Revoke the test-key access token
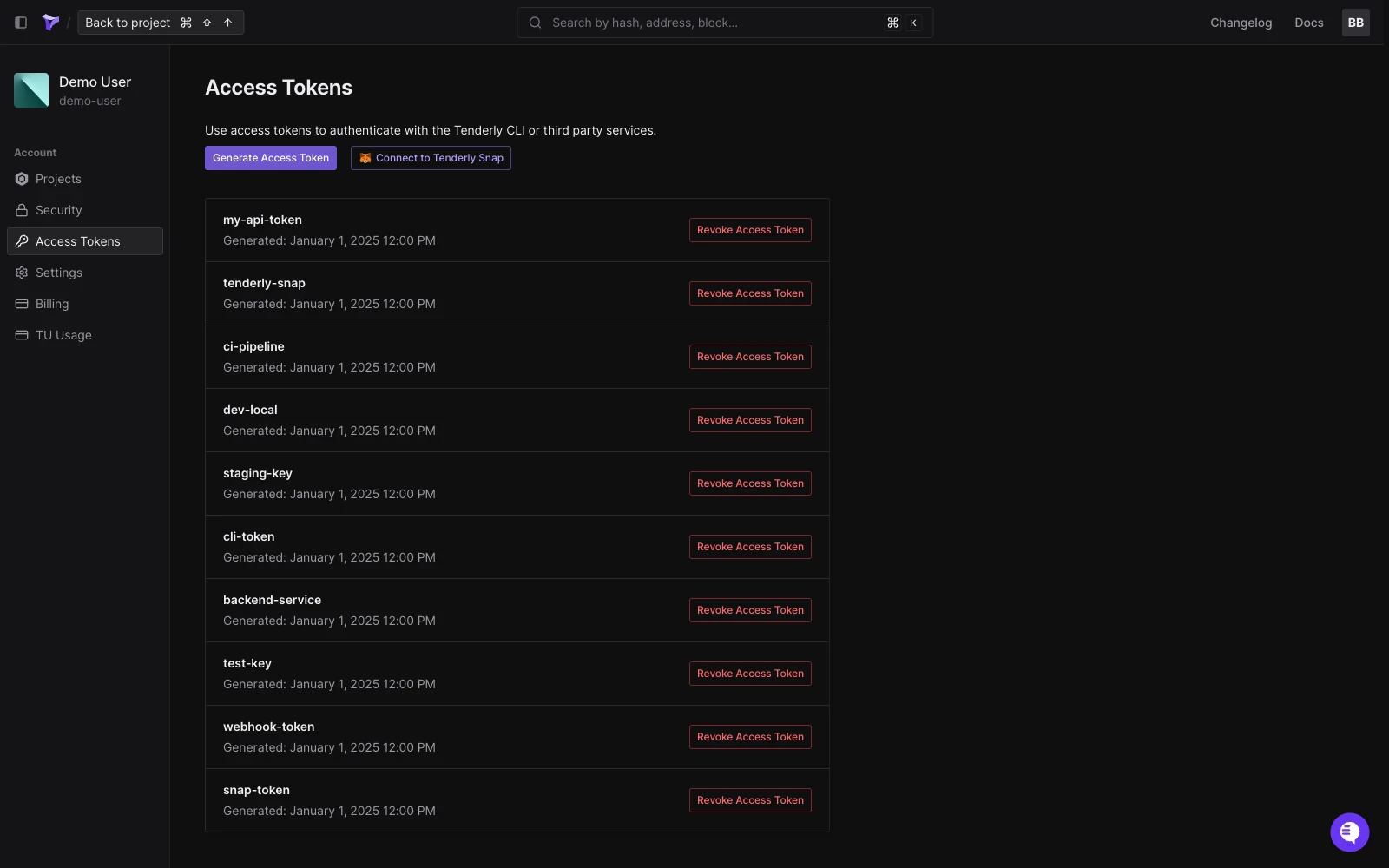This screenshot has height=868, width=1389. click(x=750, y=674)
